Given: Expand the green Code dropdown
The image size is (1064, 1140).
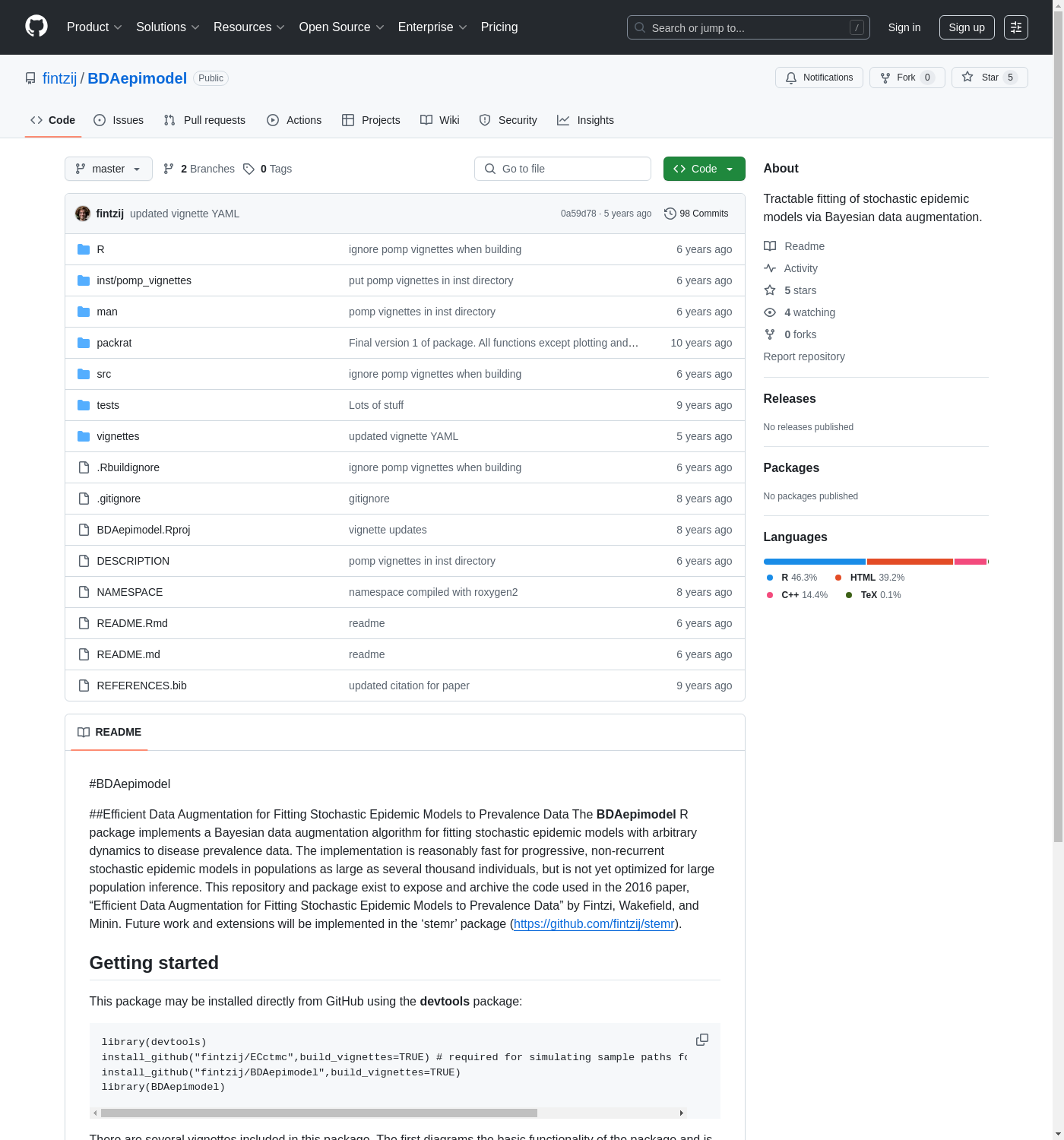Looking at the screenshot, I should (704, 169).
